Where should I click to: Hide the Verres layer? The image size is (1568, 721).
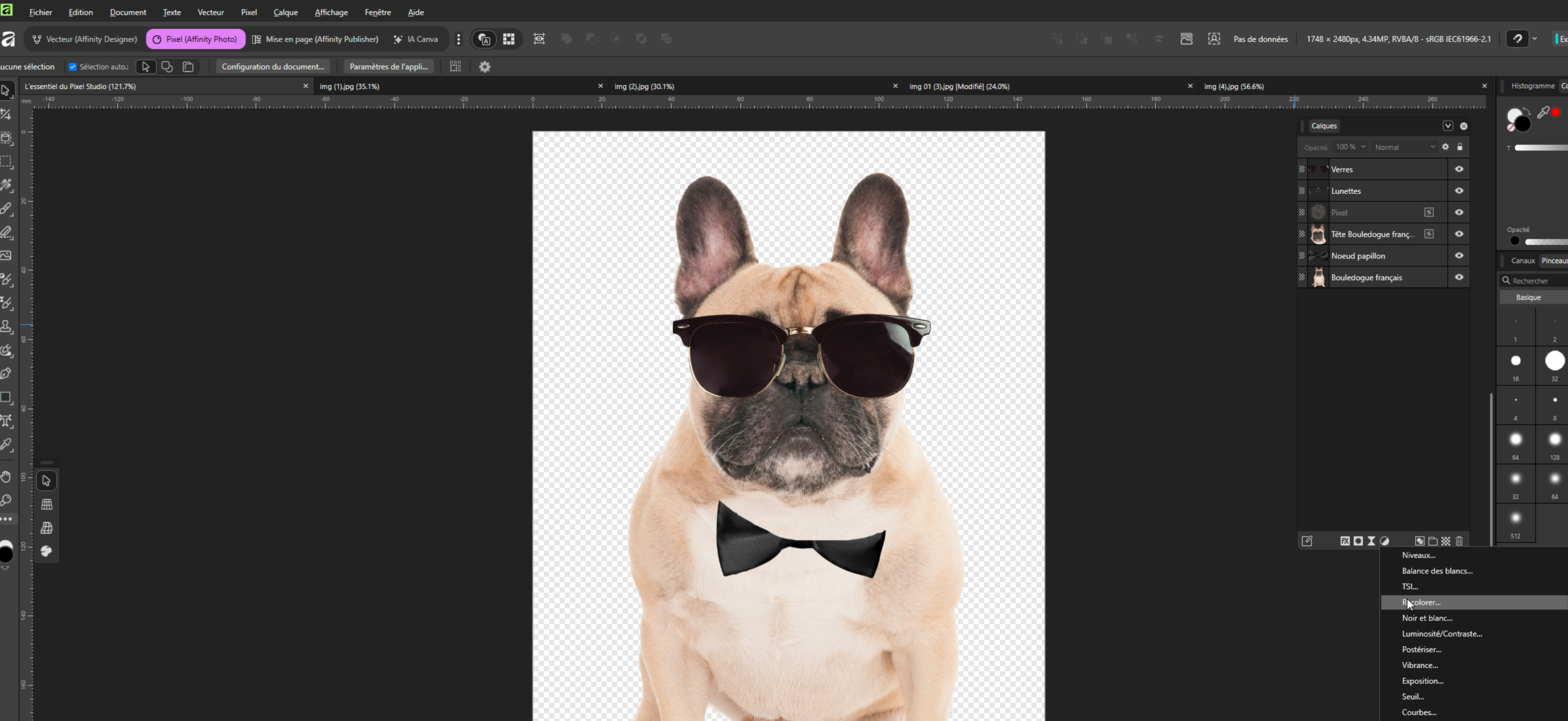click(1459, 169)
